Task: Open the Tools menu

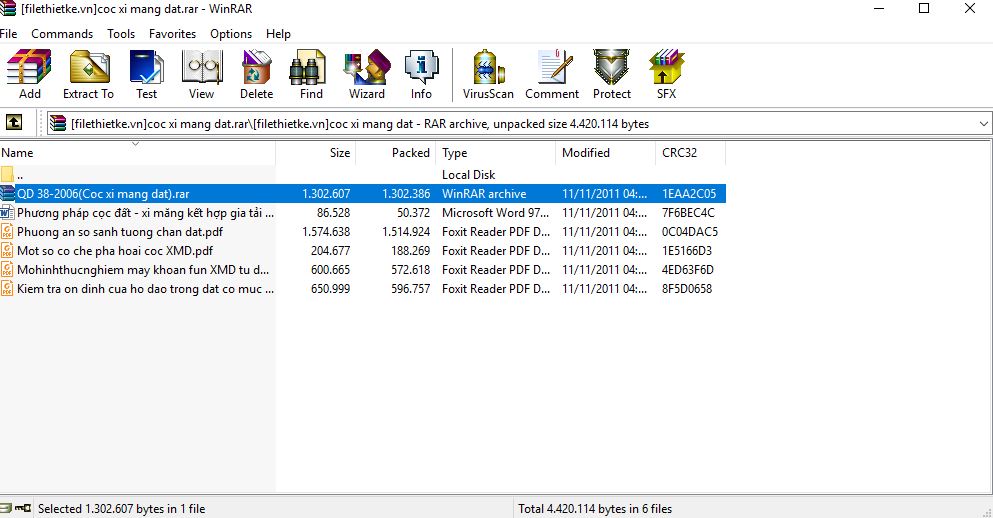Action: 121,34
